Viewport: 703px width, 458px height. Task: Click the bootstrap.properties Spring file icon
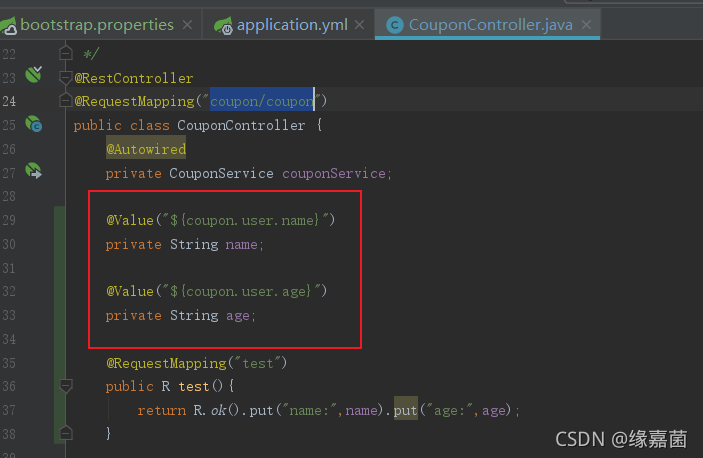(x=9, y=26)
